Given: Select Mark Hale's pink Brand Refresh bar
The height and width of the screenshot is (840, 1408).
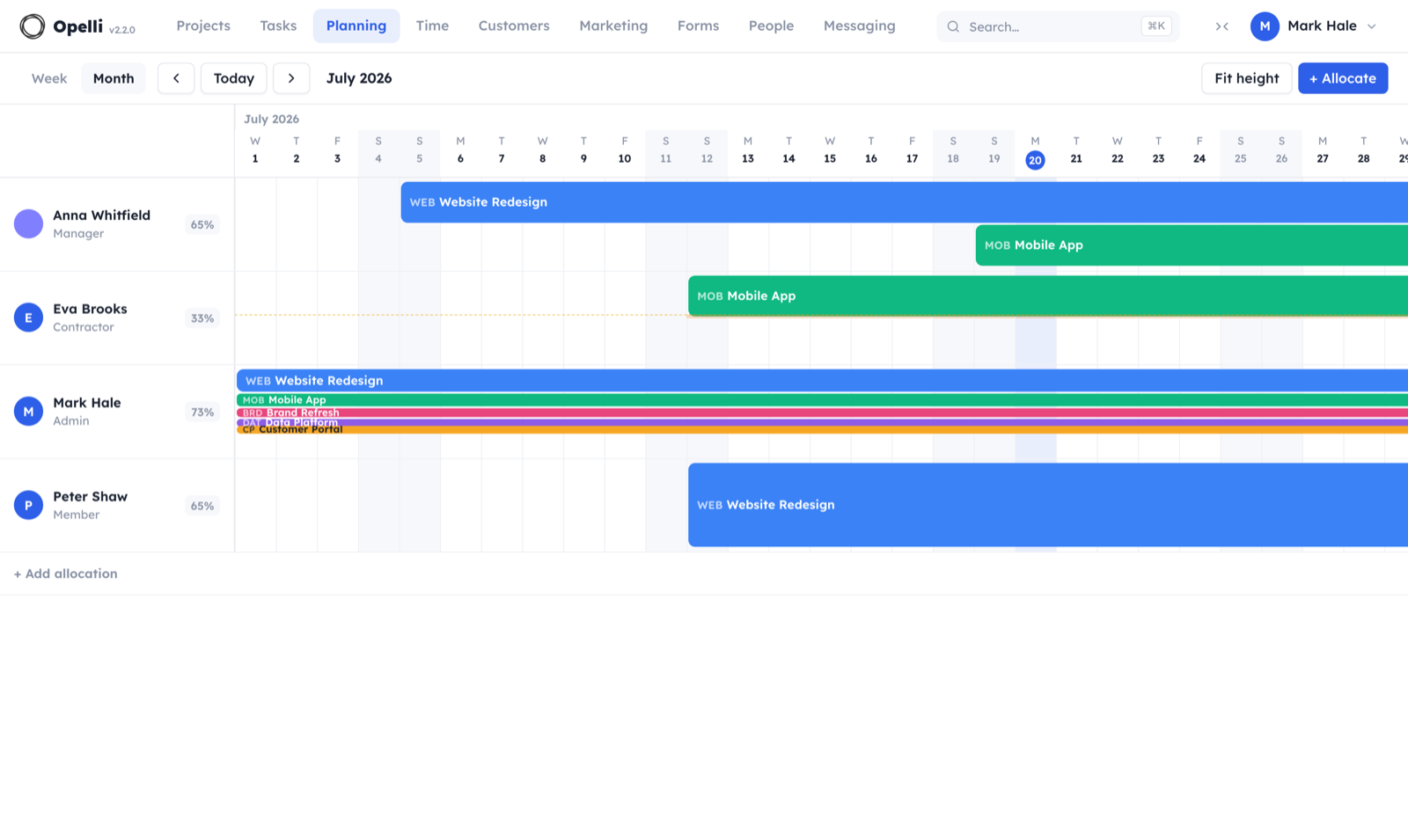Looking at the screenshot, I should 822,413.
